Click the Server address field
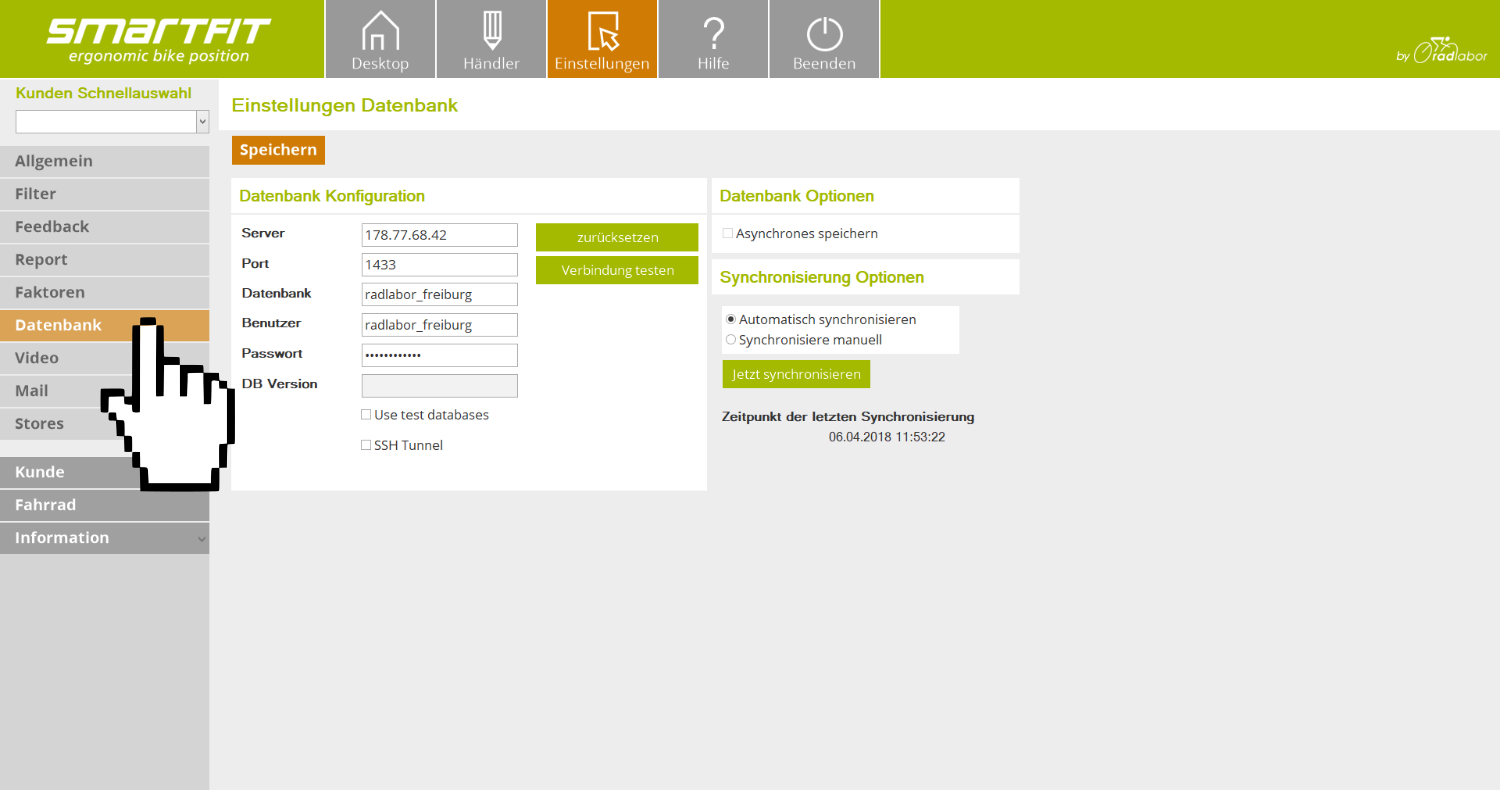The height and width of the screenshot is (790, 1500). pyautogui.click(x=439, y=235)
